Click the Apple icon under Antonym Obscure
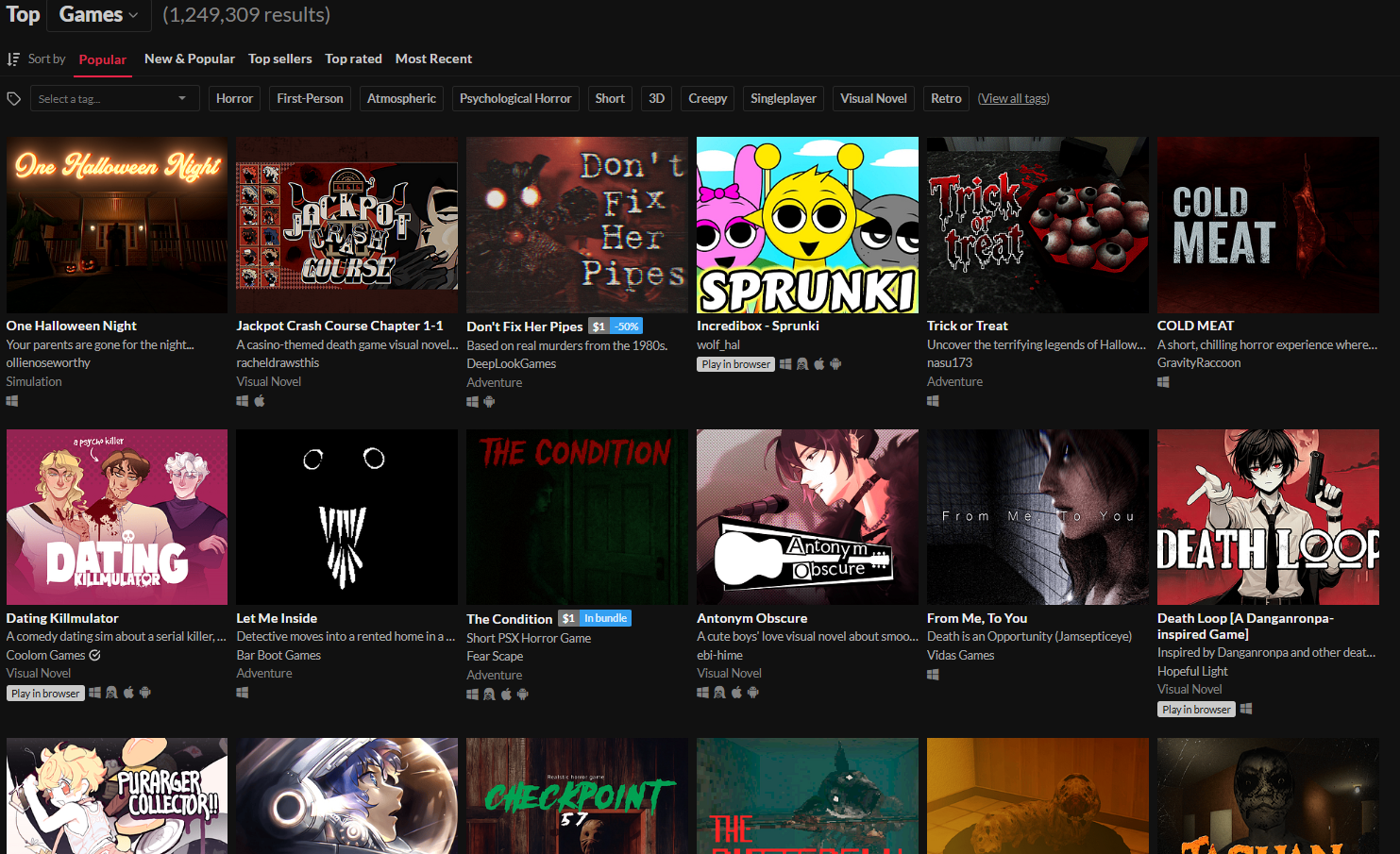 click(x=736, y=693)
